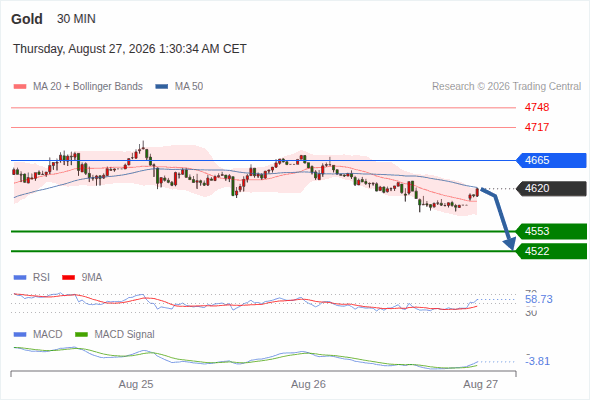Click the 4717 resistance level label
This screenshot has height=400, width=590.
coord(537,127)
